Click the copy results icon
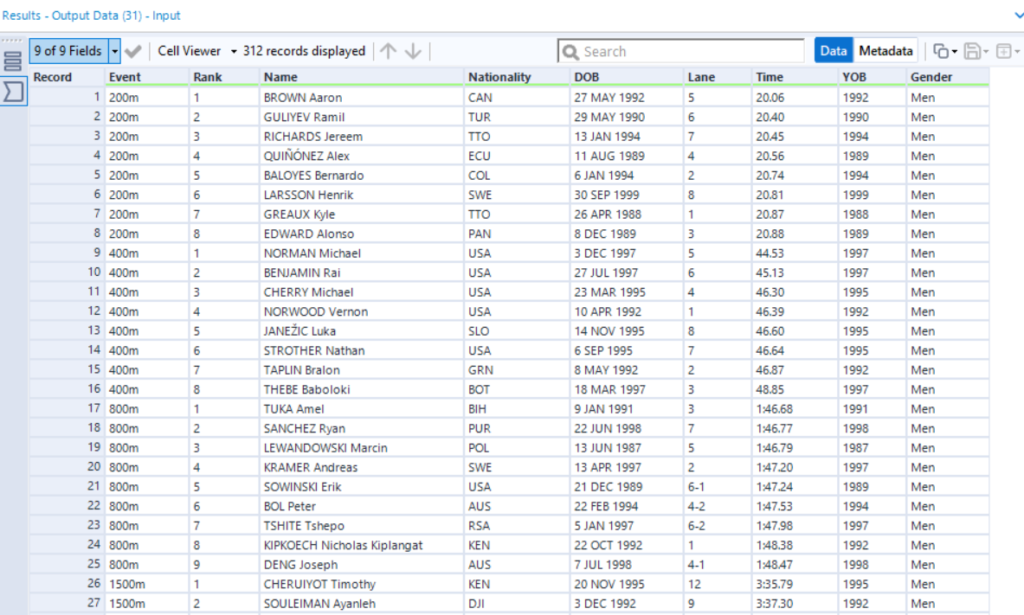Viewport: 1024px width, 615px height. 940,51
